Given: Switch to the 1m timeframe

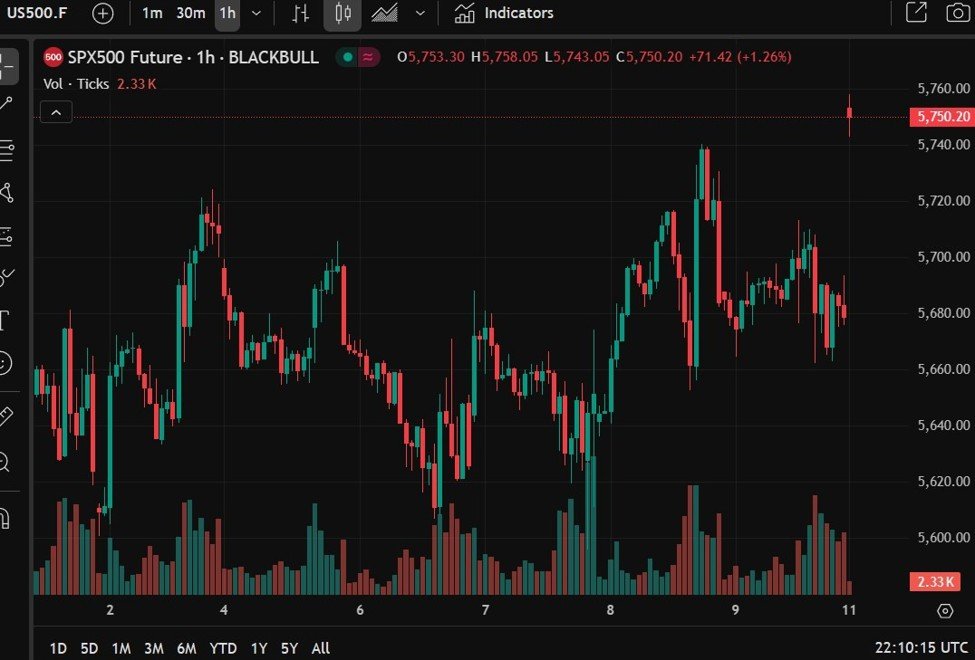Looking at the screenshot, I should tap(152, 13).
